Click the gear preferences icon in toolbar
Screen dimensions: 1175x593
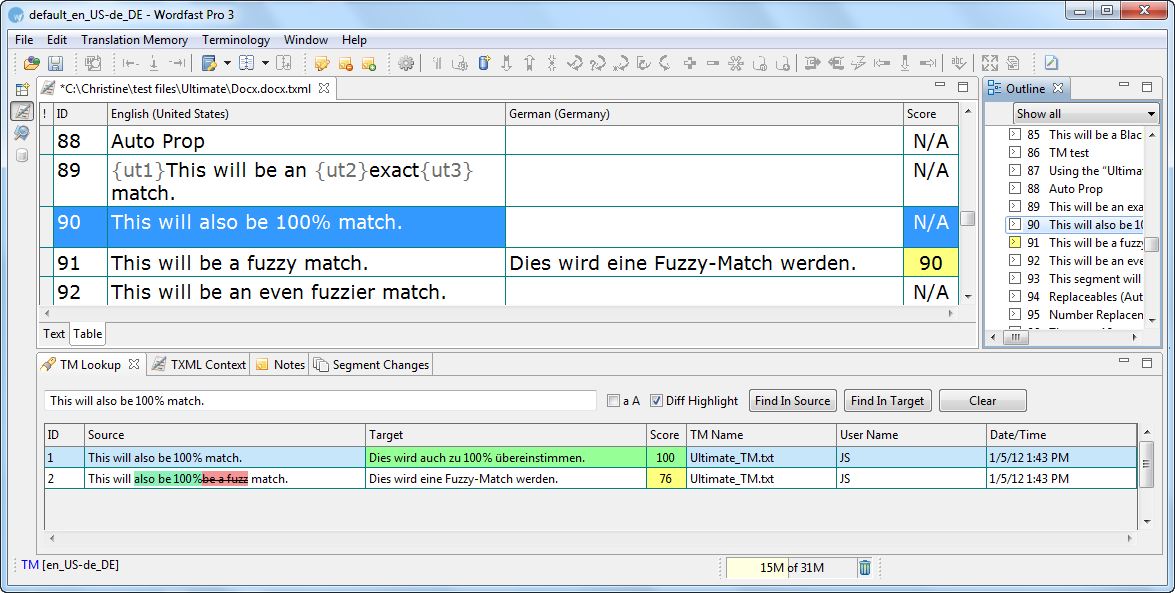click(x=405, y=64)
